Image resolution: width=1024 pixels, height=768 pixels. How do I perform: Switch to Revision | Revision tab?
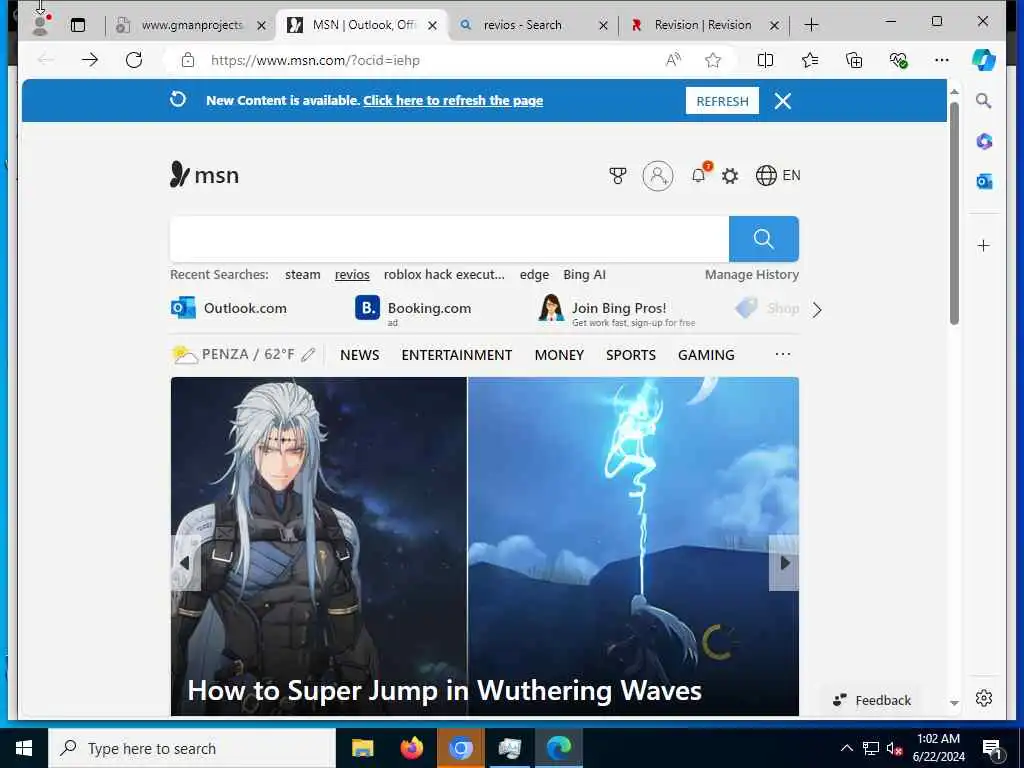click(x=703, y=25)
